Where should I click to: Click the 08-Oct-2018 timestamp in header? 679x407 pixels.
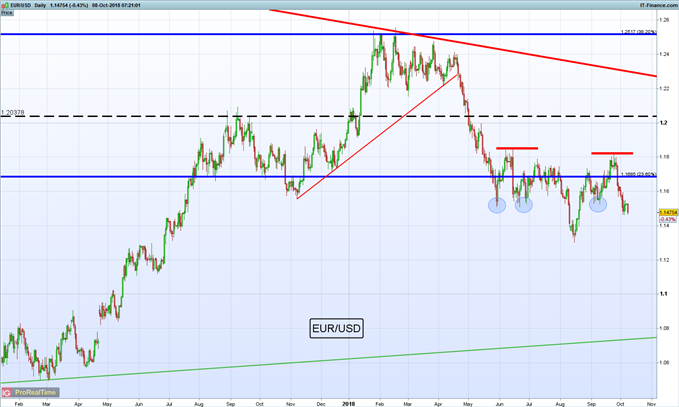coord(116,5)
